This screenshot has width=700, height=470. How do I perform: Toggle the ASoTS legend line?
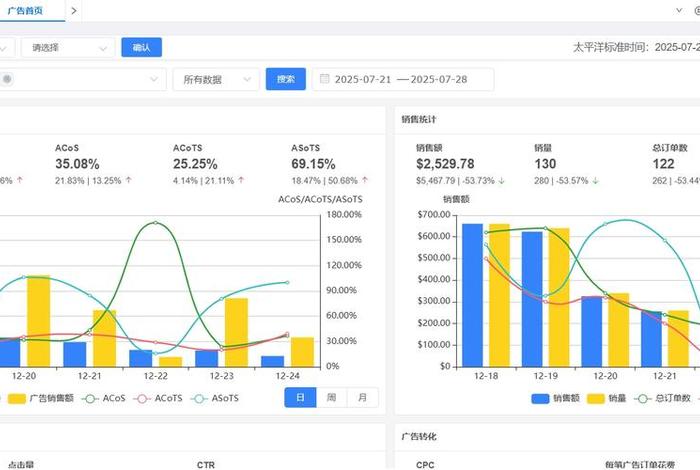pos(215,398)
